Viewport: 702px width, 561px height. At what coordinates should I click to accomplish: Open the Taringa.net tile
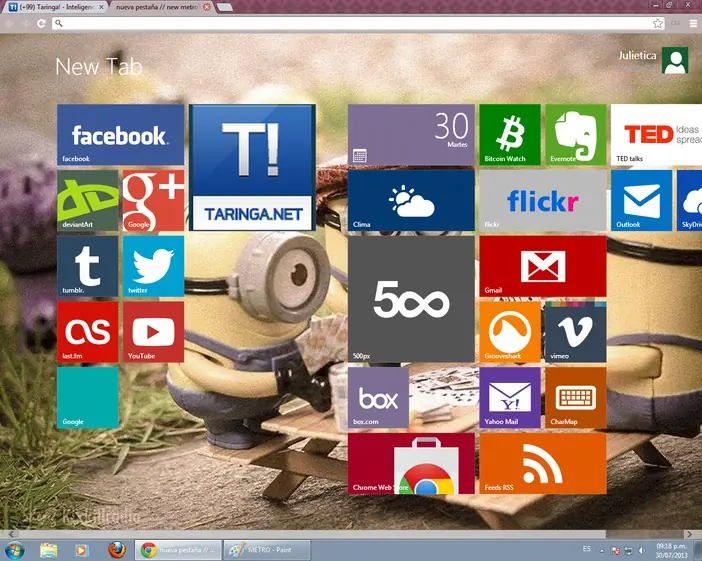coord(253,167)
